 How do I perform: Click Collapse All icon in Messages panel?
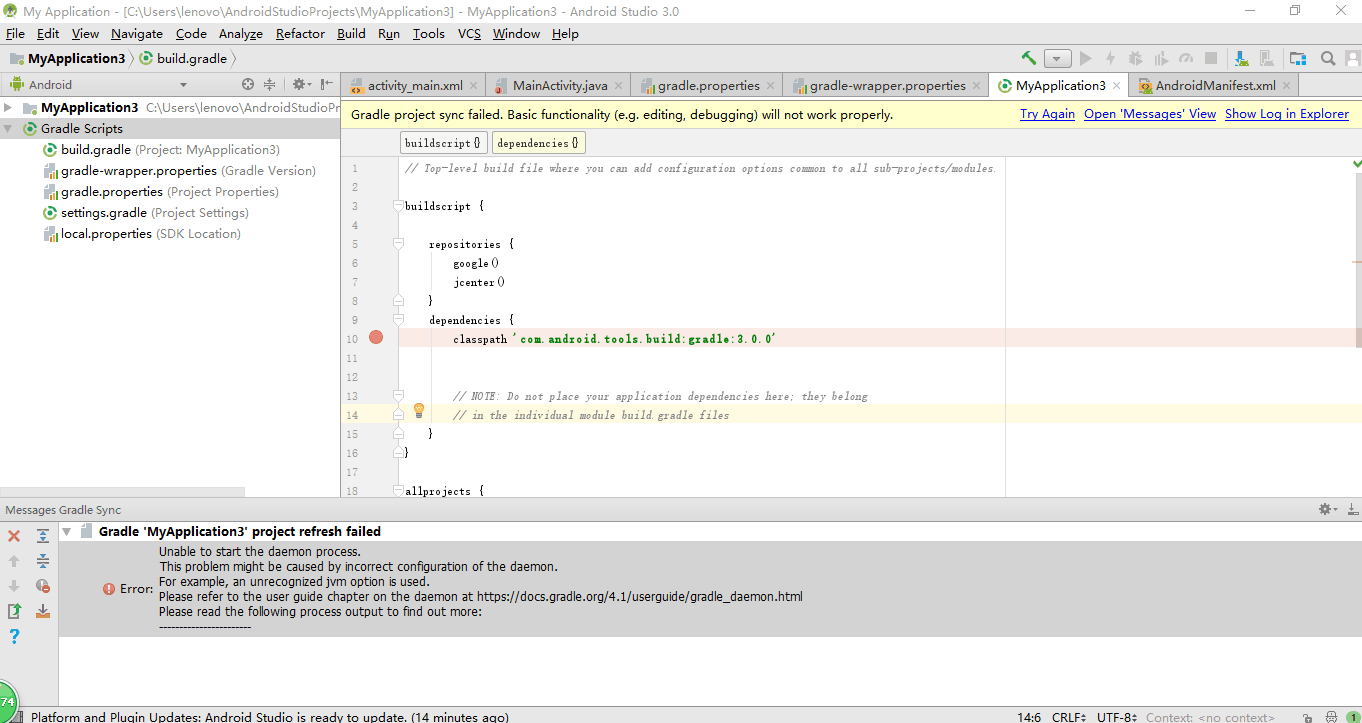click(43, 561)
